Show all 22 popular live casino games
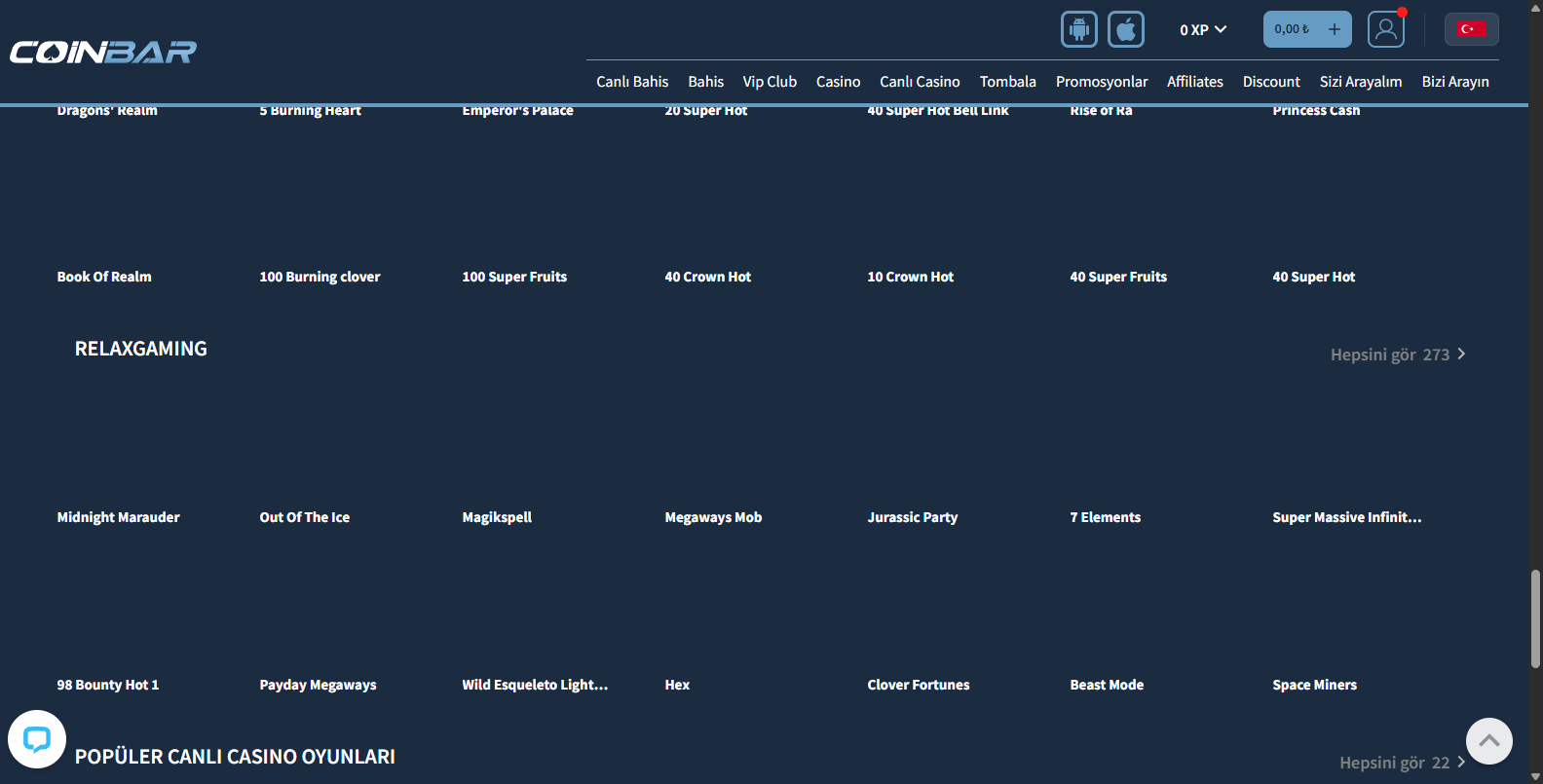This screenshot has width=1543, height=784. coord(1401,763)
